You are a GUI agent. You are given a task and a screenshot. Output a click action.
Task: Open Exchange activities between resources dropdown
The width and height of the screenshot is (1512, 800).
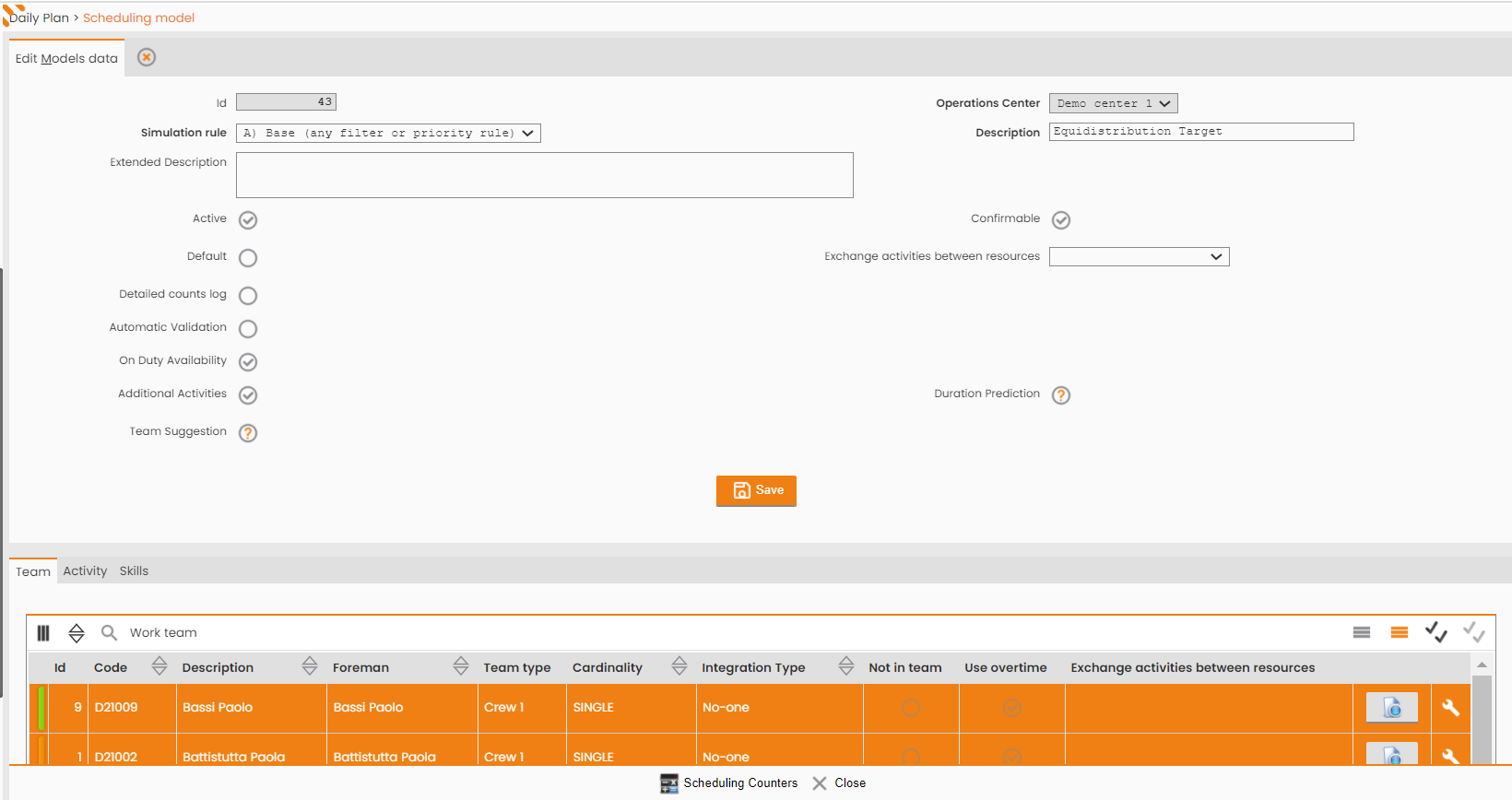tap(1140, 256)
